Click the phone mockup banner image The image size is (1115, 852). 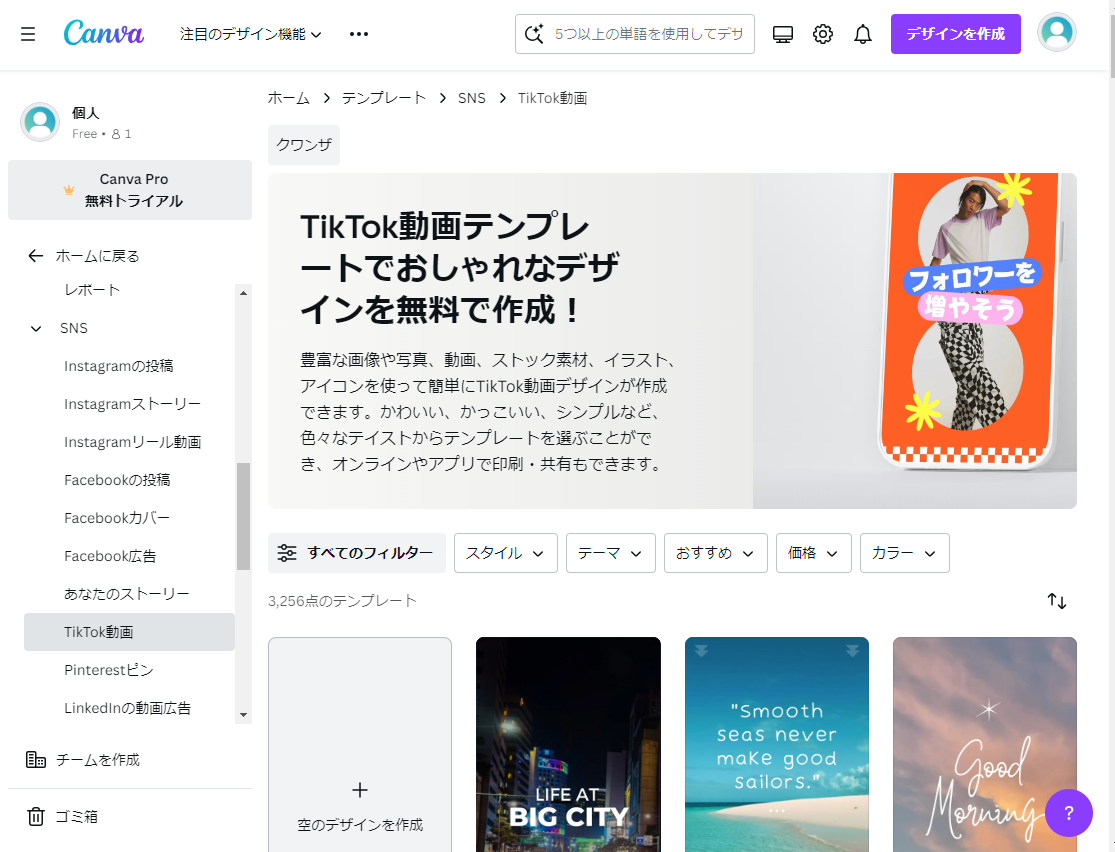pos(915,341)
